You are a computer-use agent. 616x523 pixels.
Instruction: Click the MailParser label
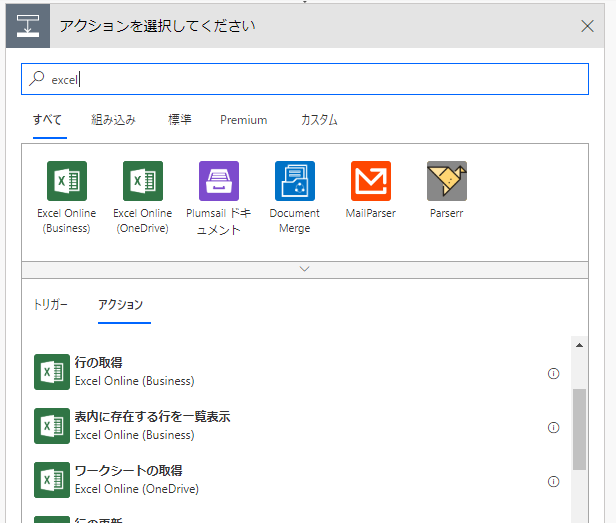(371, 213)
